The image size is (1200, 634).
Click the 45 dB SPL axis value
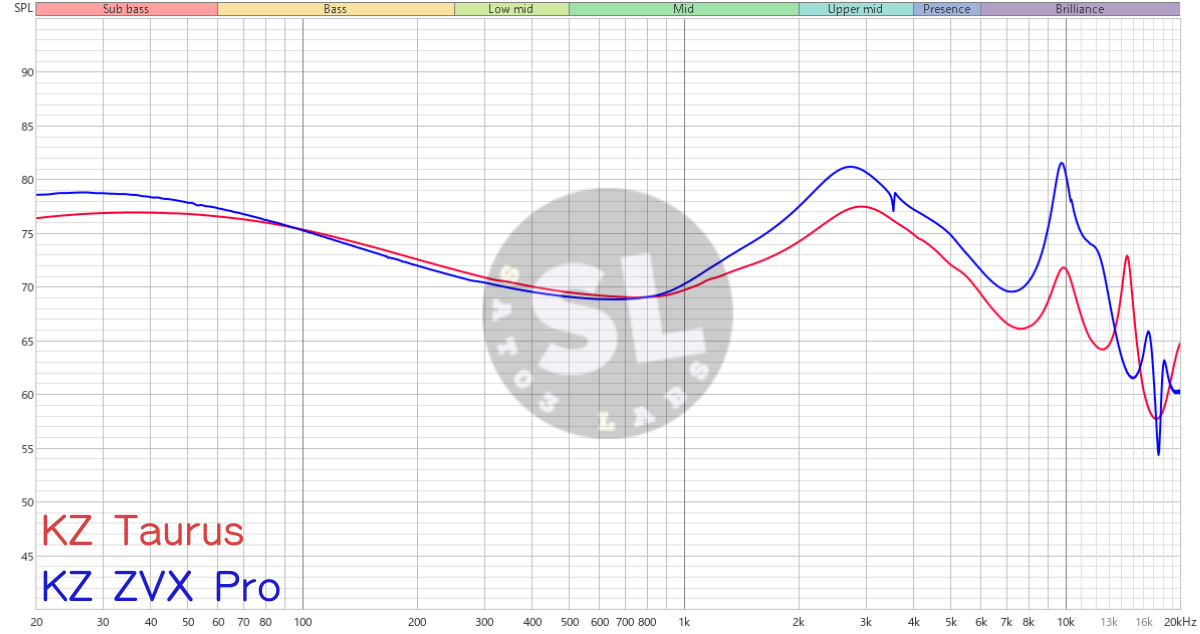27,557
